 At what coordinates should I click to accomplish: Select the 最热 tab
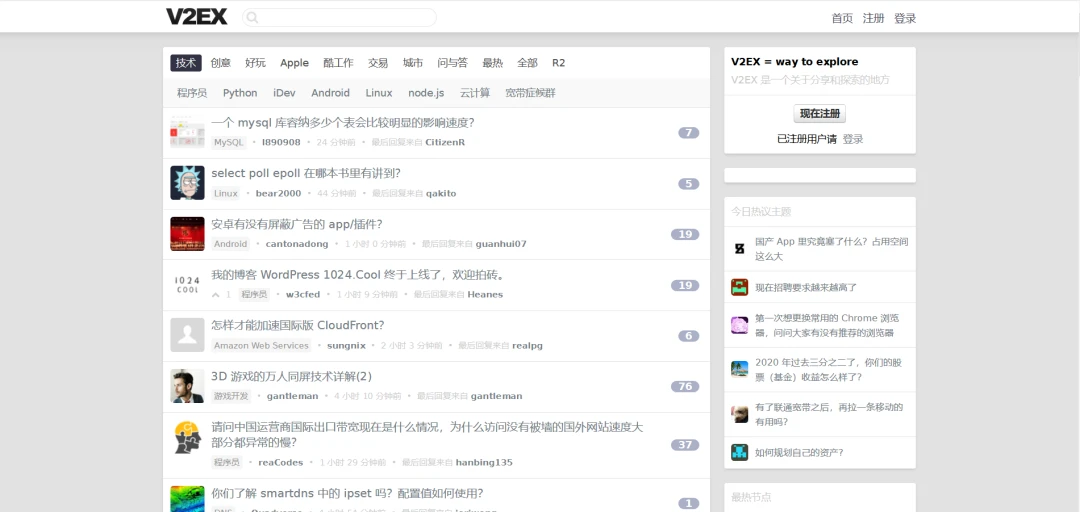coord(492,63)
